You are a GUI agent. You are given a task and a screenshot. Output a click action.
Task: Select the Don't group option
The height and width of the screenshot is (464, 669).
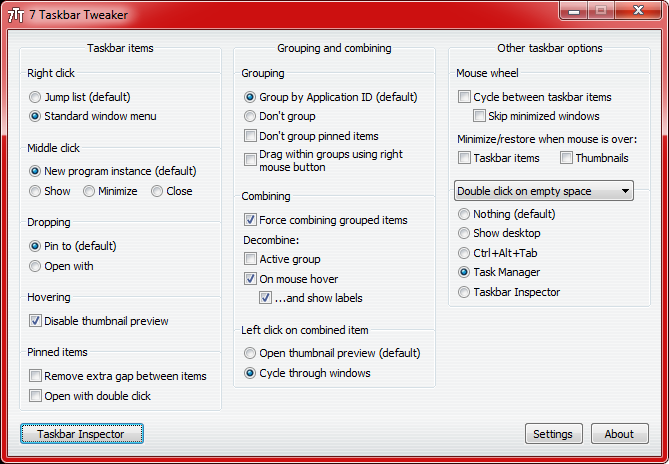coord(250,117)
